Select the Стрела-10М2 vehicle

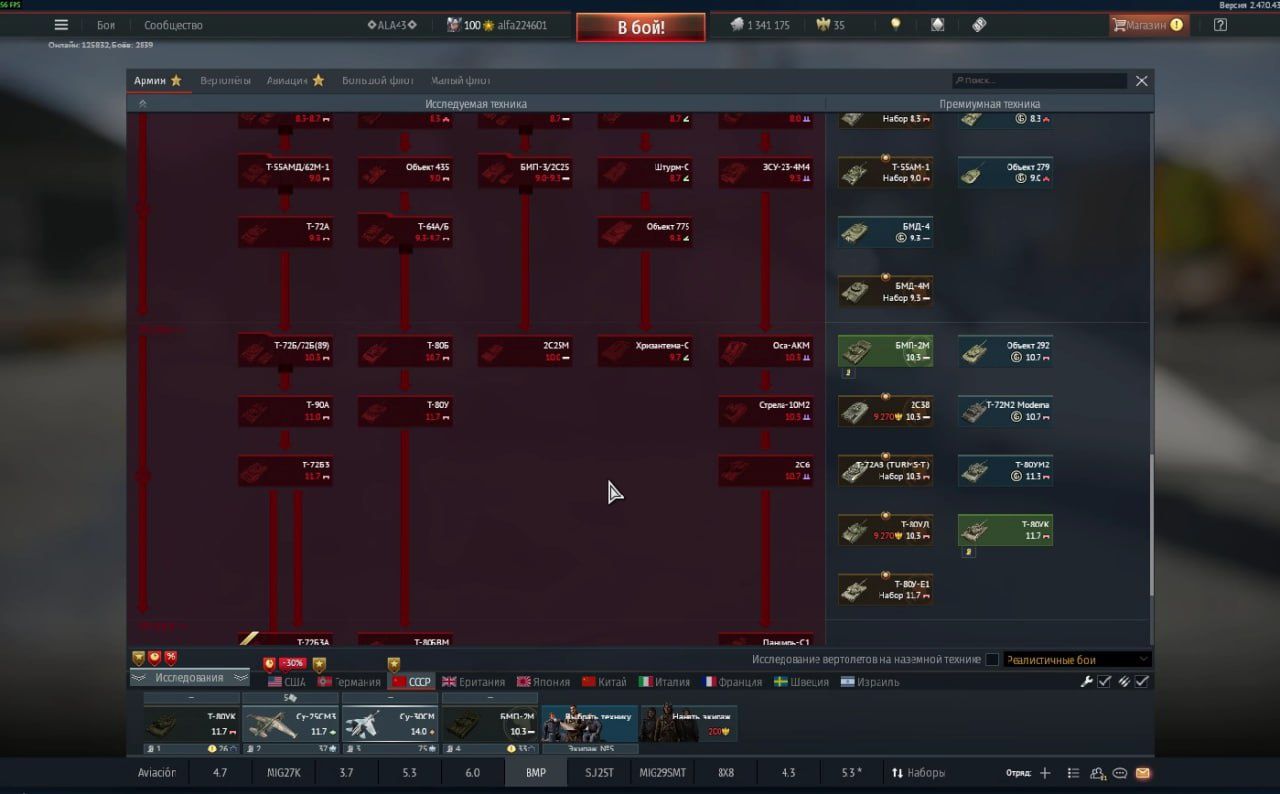pyautogui.click(x=765, y=410)
